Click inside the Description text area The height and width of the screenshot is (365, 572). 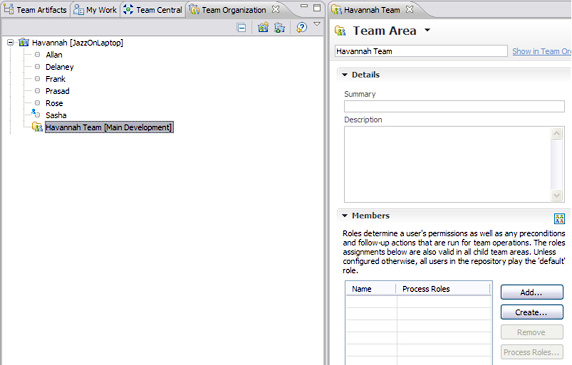[x=448, y=164]
